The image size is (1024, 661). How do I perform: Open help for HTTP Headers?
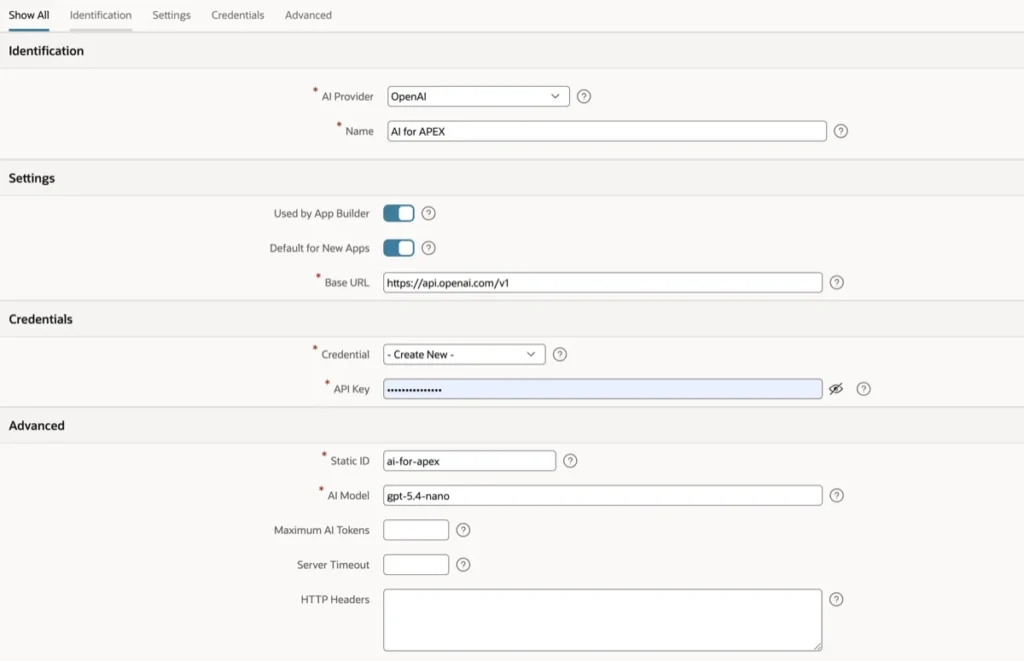pos(837,600)
